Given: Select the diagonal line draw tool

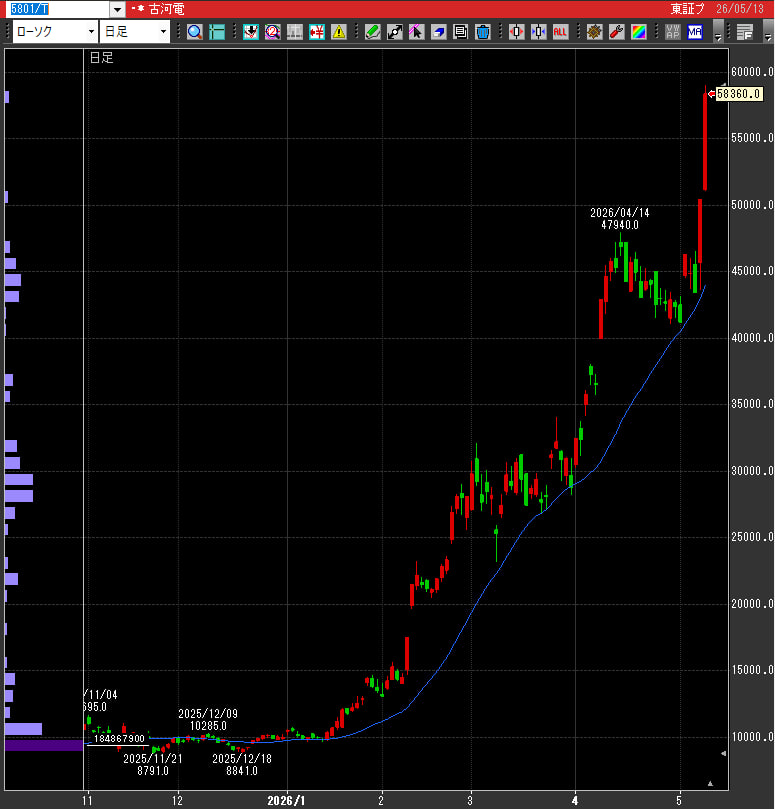Looking at the screenshot, I should pyautogui.click(x=395, y=32).
